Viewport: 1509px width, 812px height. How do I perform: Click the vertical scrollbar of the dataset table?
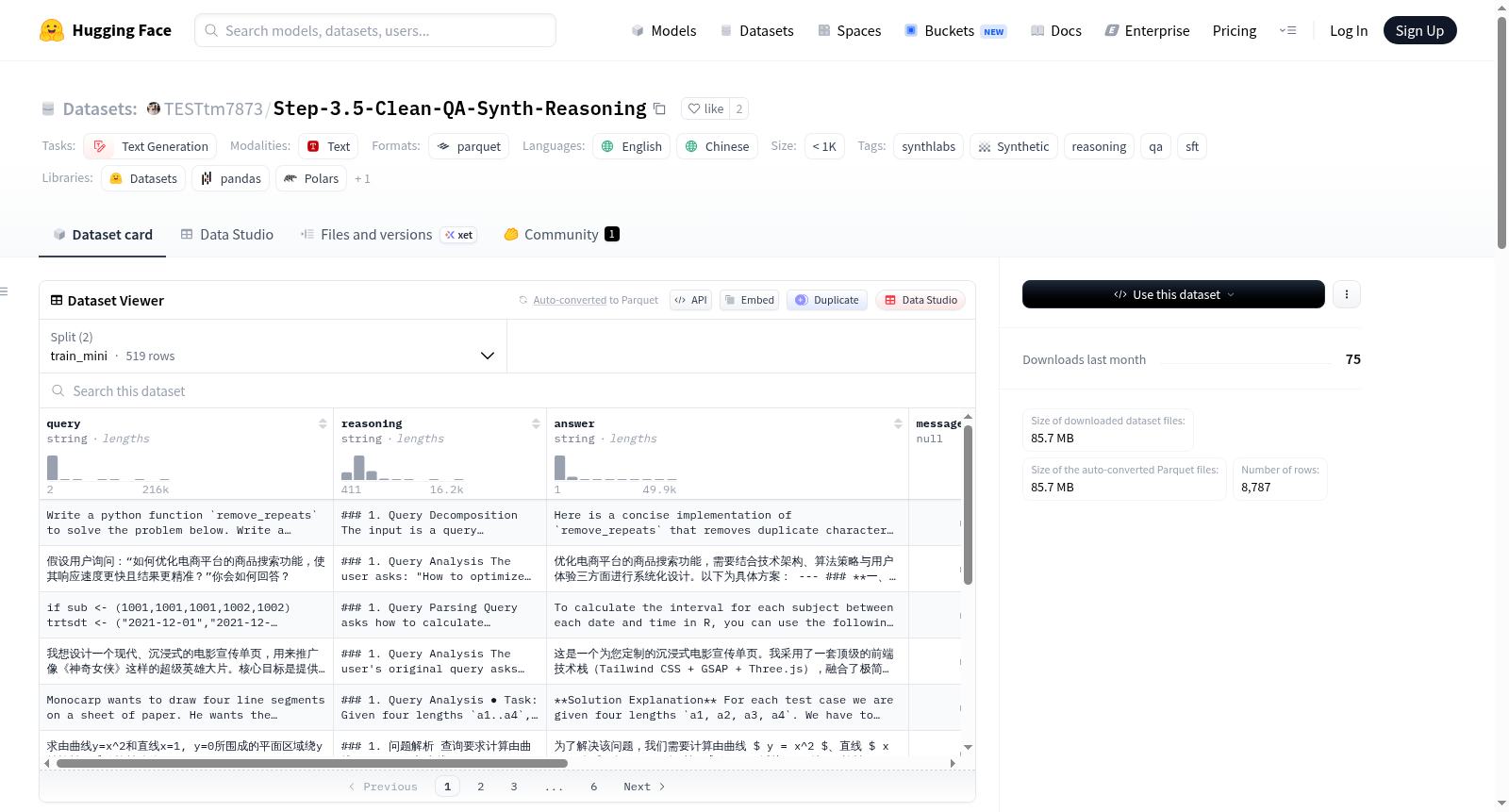tap(968, 505)
